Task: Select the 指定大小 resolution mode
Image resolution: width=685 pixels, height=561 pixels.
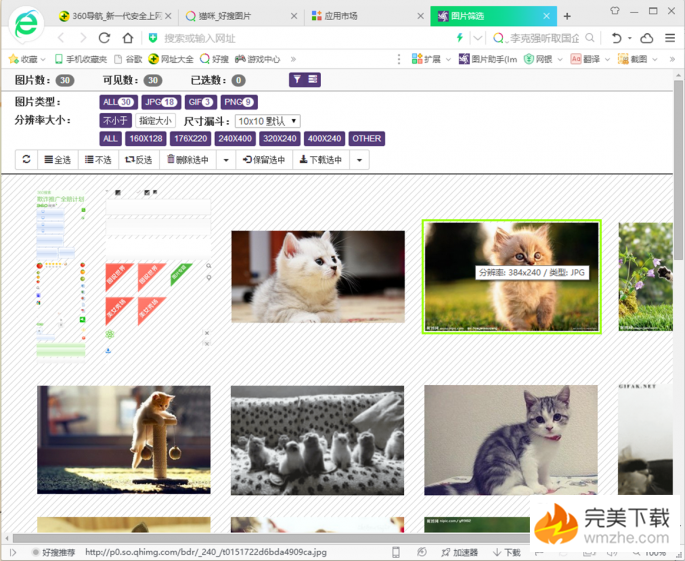Action: click(x=155, y=120)
